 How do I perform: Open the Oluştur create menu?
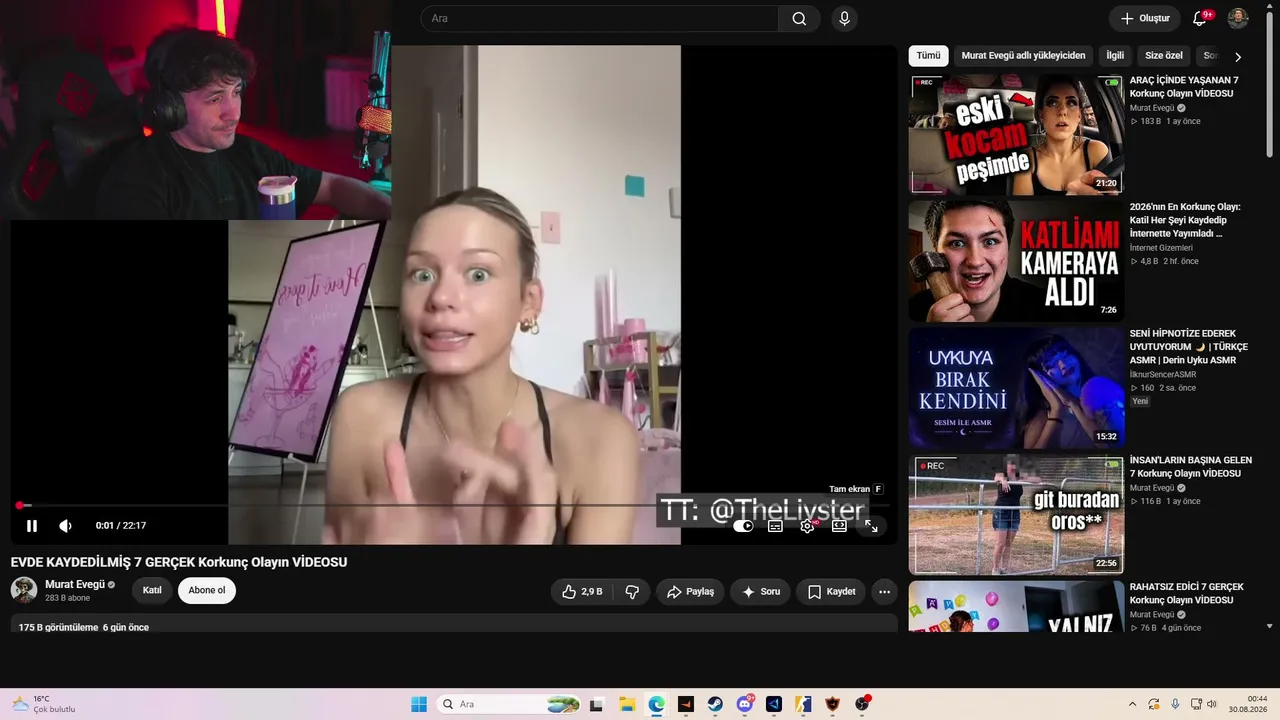[1145, 18]
